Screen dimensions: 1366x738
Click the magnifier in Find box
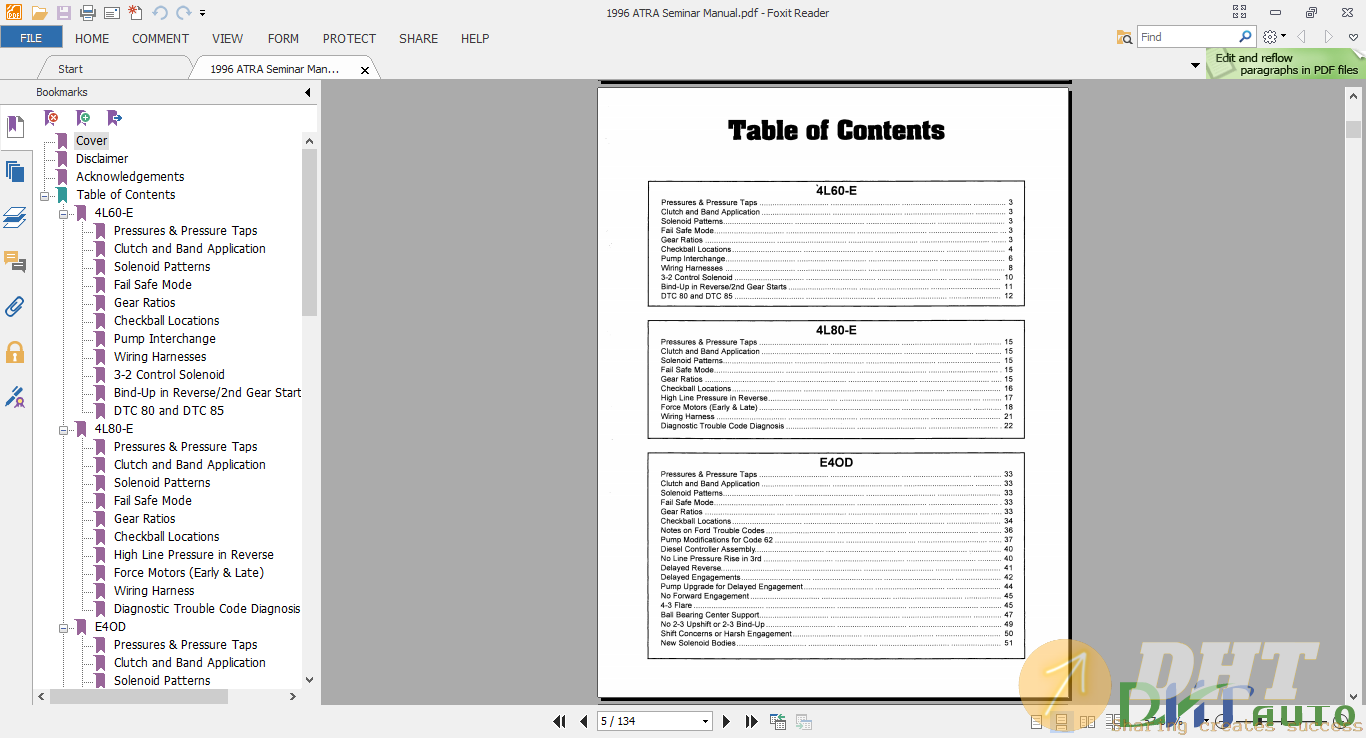click(x=1245, y=37)
